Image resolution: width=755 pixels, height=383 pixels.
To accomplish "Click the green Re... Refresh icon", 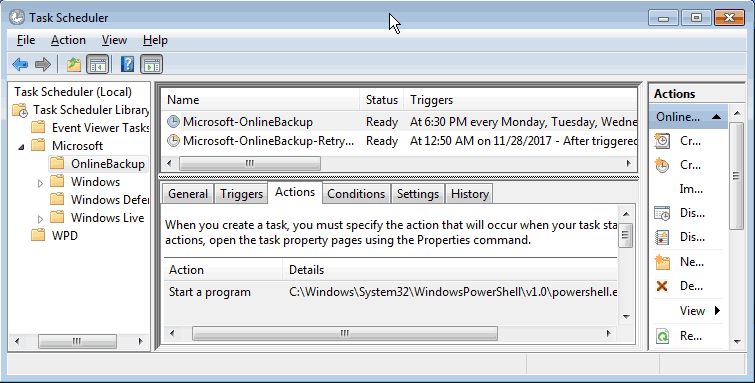I will (662, 336).
